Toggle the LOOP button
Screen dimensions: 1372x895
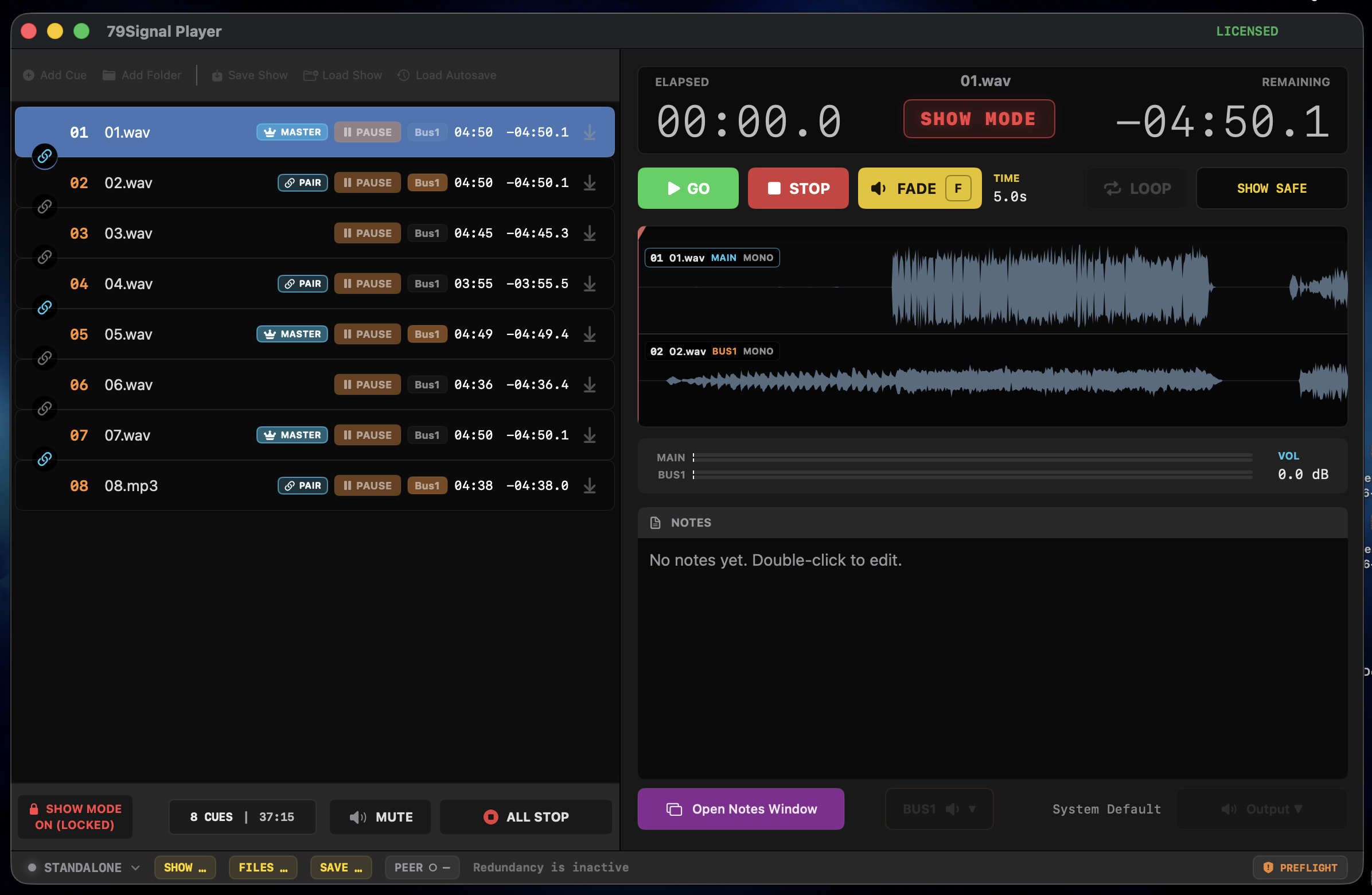pyautogui.click(x=1137, y=188)
